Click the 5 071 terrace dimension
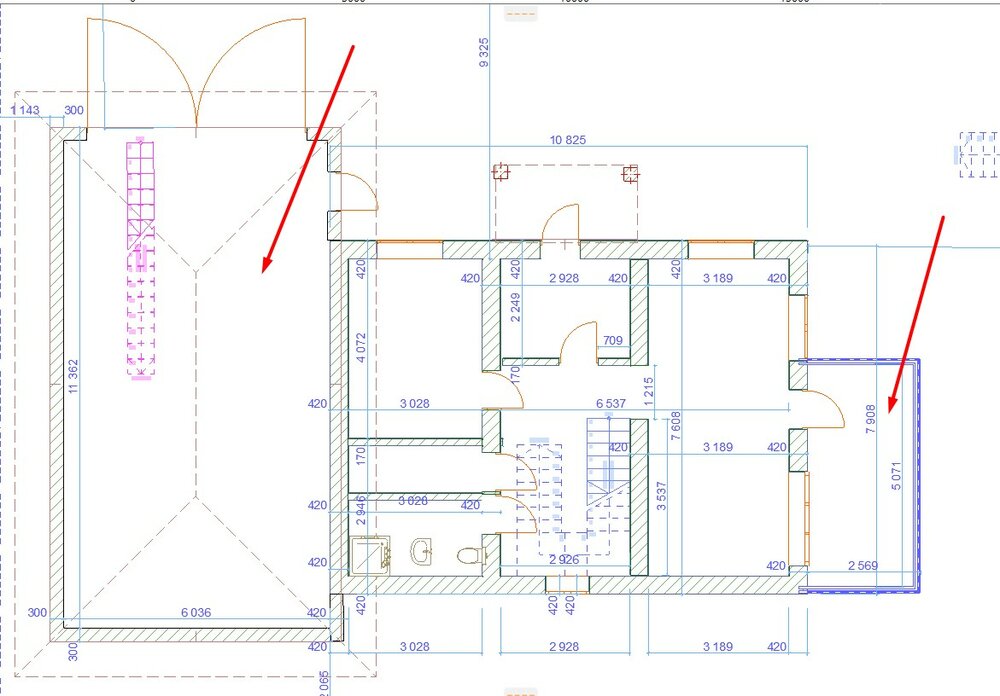This screenshot has width=1000, height=696. 896,476
